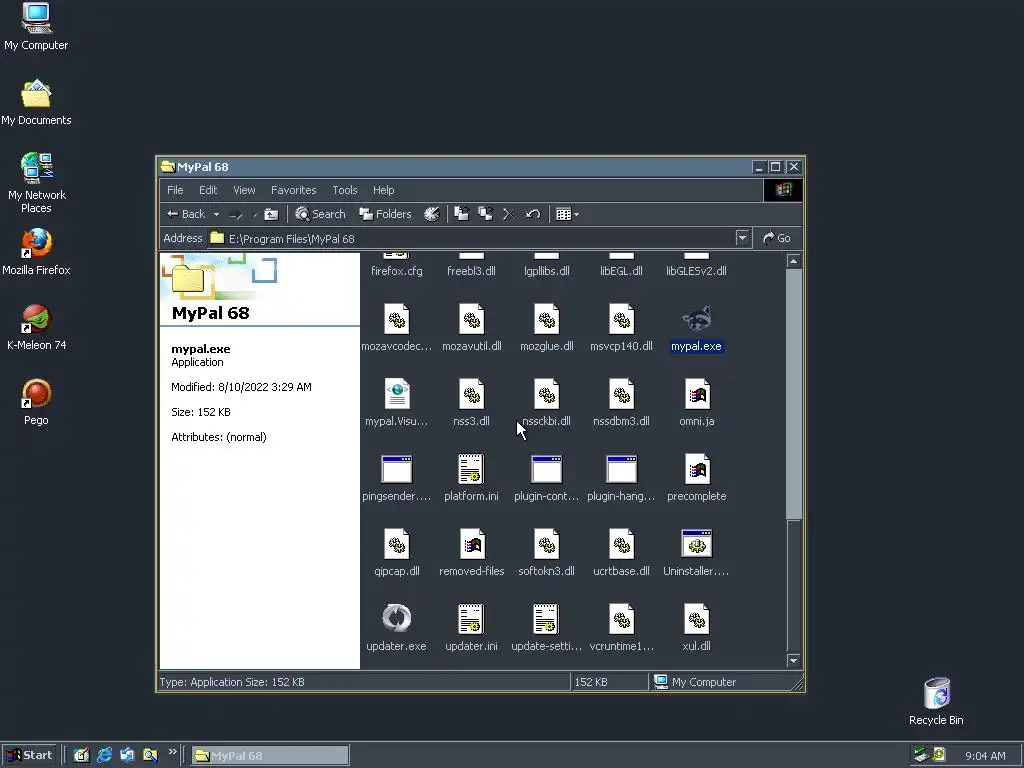Expand Quick Launch overflow chevron
1024x768 pixels.
tap(172, 752)
